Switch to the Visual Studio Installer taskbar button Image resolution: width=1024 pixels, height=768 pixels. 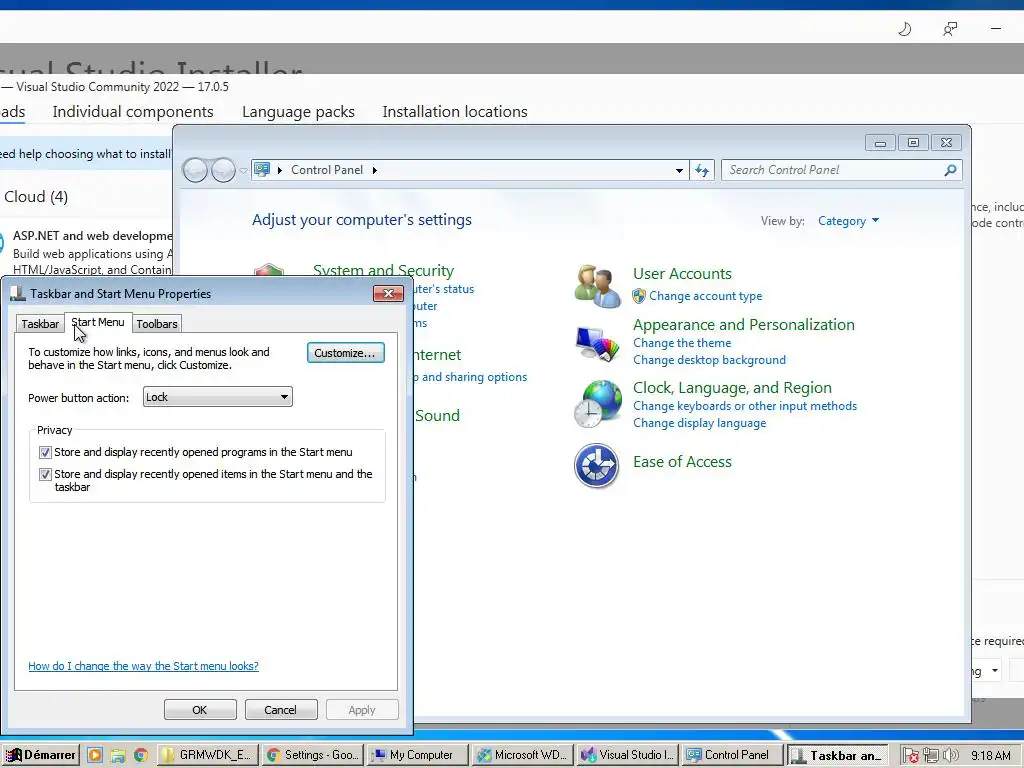click(628, 755)
